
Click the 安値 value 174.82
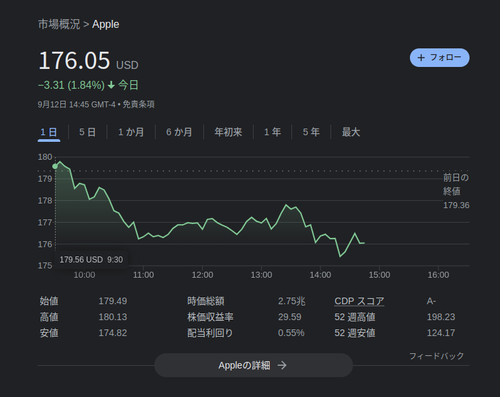[x=113, y=333]
